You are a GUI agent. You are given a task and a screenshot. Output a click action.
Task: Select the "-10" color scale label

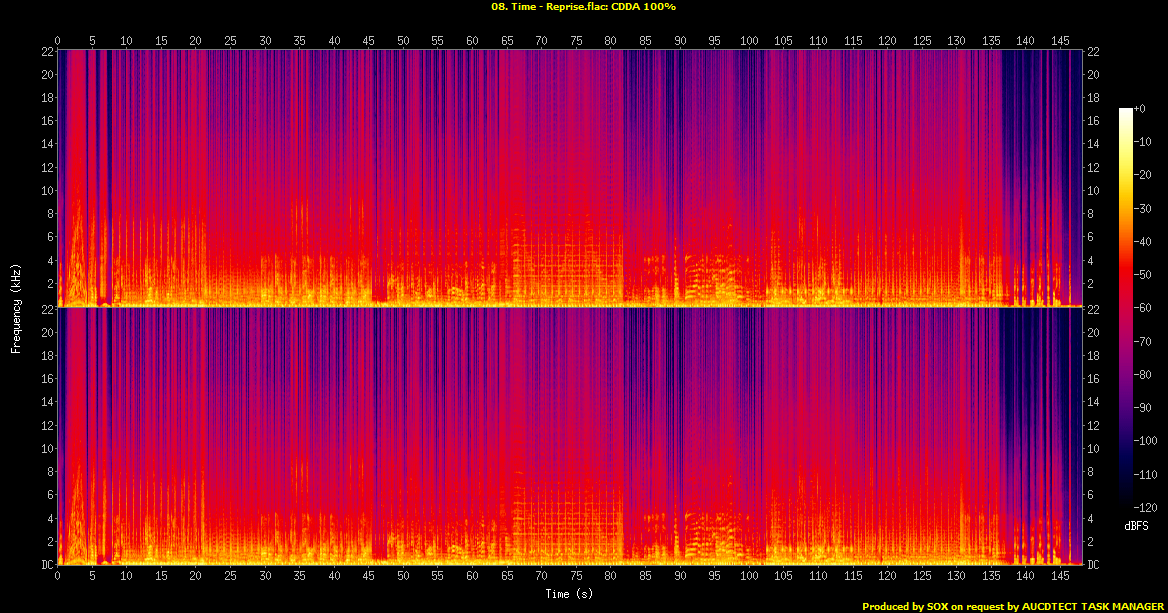pyautogui.click(x=1143, y=142)
